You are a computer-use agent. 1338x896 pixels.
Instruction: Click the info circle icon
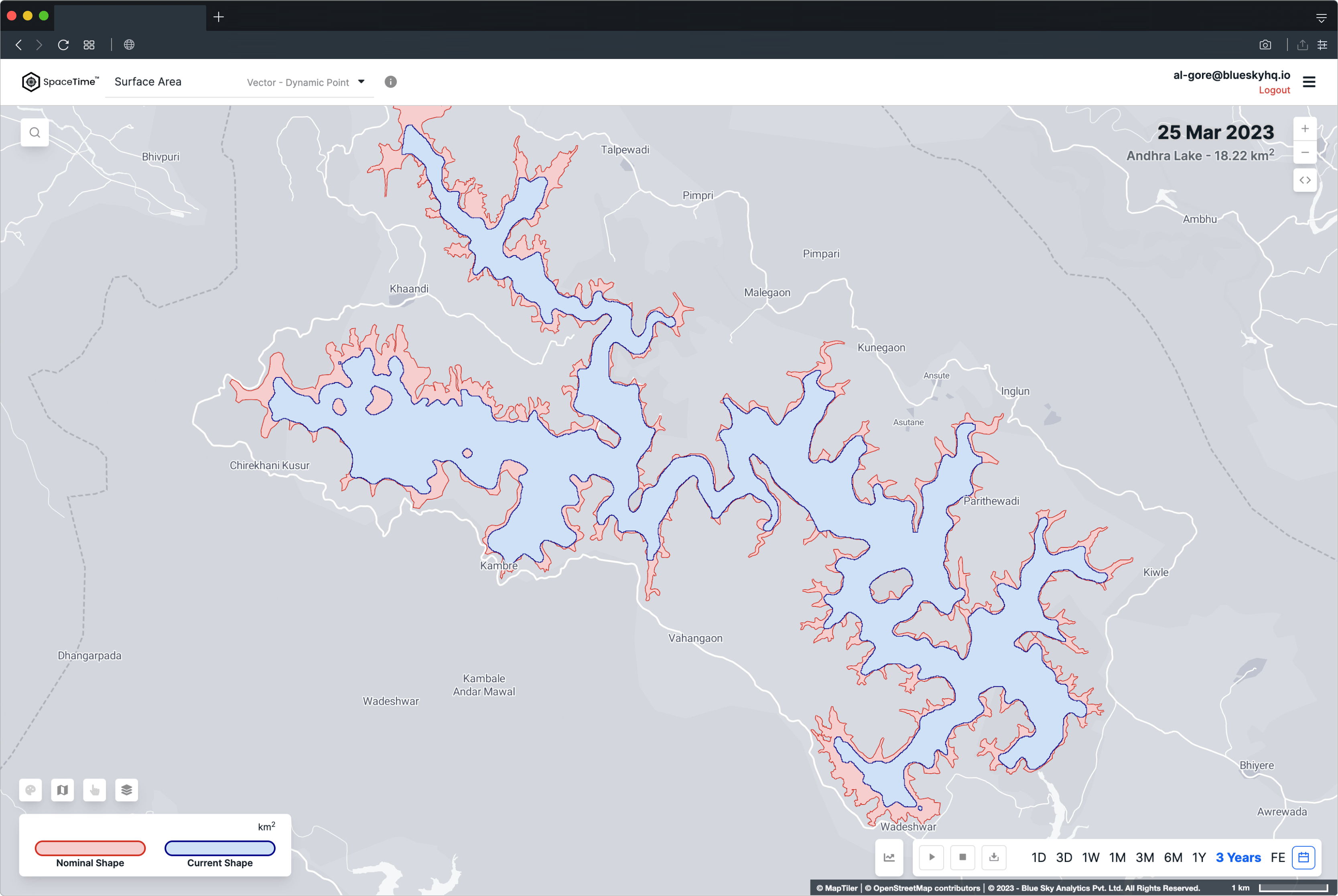390,82
